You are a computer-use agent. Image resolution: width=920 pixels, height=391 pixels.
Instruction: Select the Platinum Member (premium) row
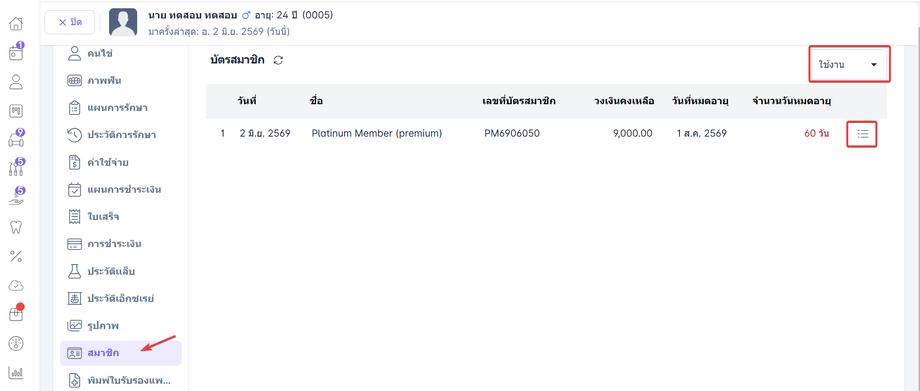(x=546, y=133)
